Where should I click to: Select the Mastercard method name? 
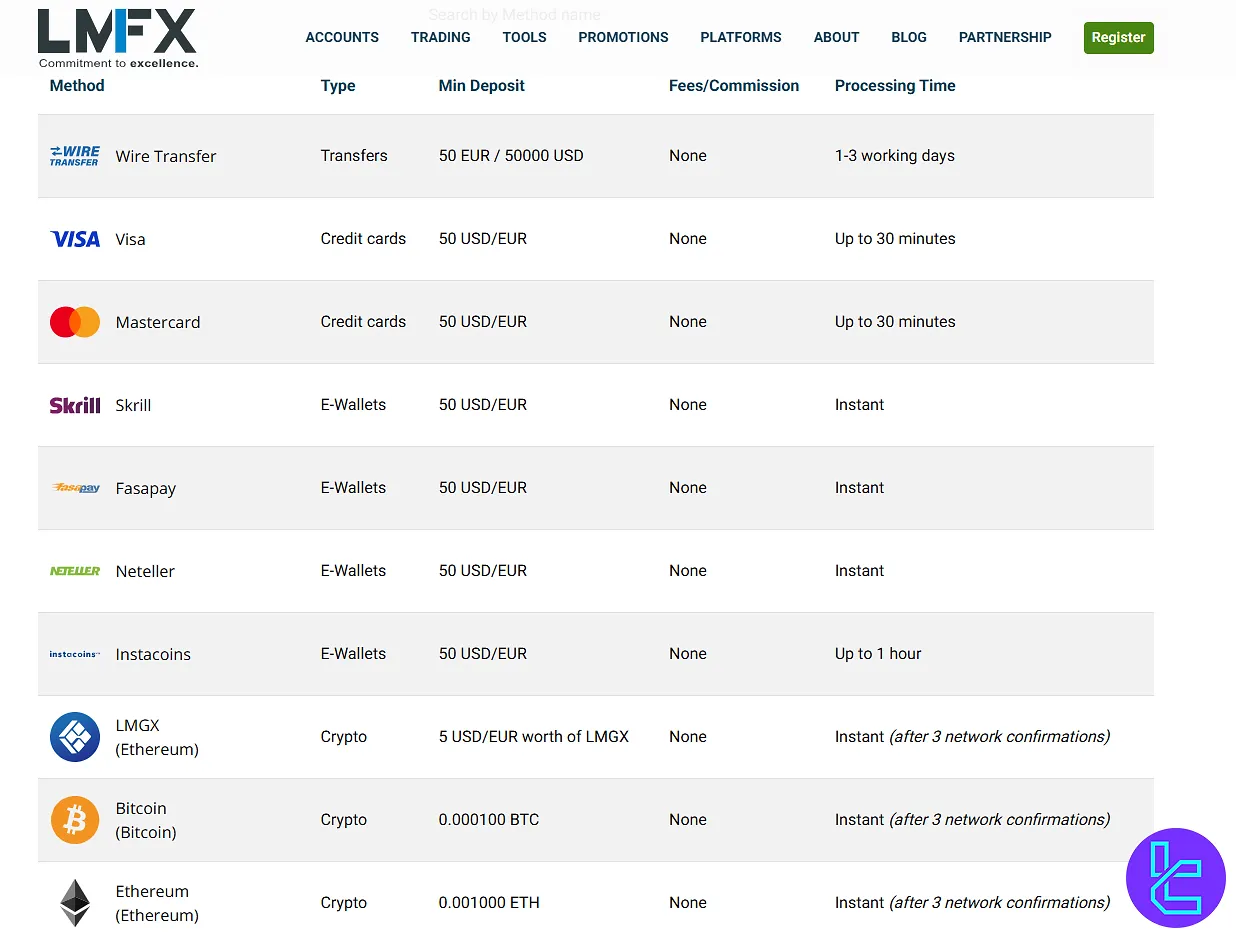click(158, 322)
